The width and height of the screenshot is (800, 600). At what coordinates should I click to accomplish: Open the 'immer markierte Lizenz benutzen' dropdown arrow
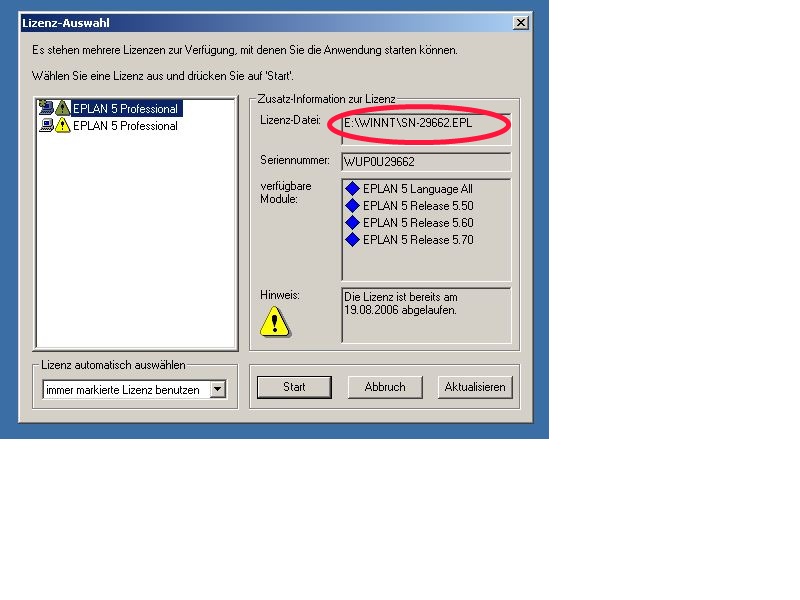pos(217,389)
